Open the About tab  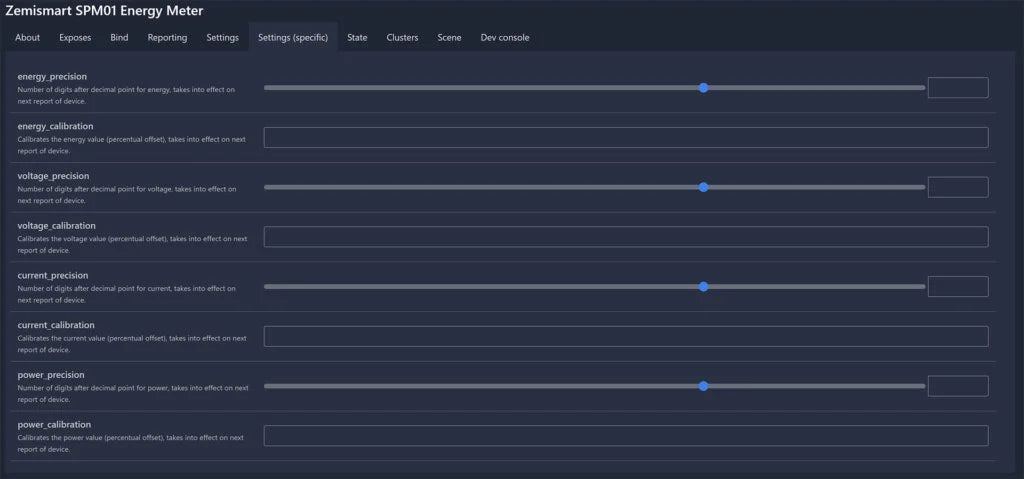coord(28,38)
